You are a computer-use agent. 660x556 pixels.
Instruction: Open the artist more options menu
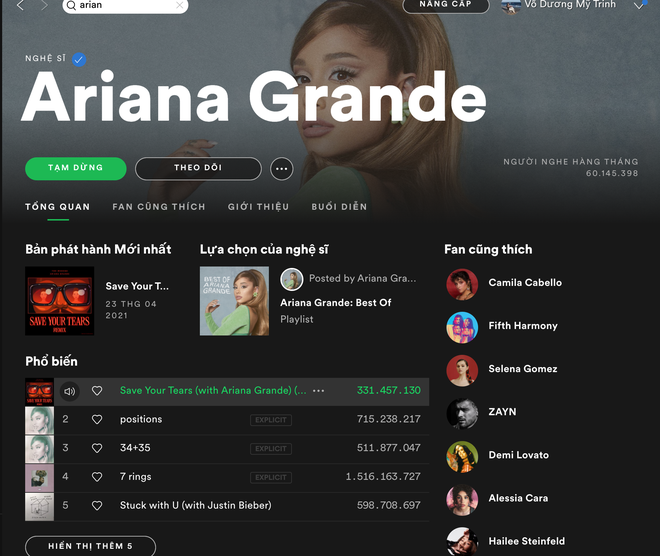(282, 169)
